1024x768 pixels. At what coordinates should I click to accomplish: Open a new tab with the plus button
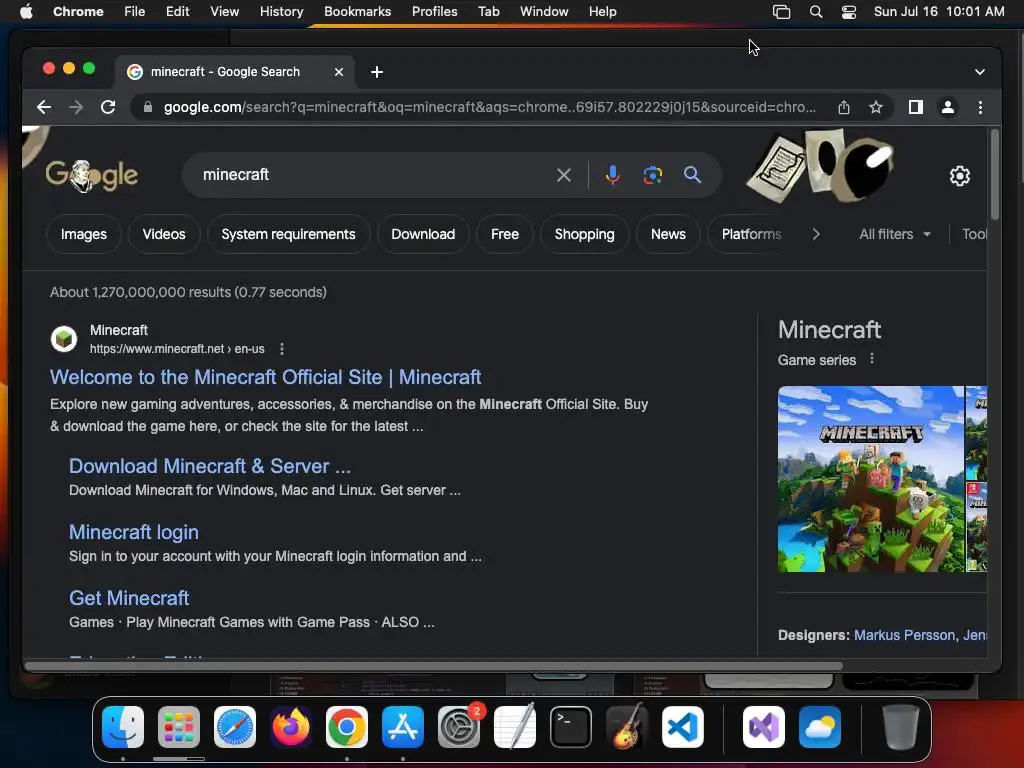click(377, 72)
